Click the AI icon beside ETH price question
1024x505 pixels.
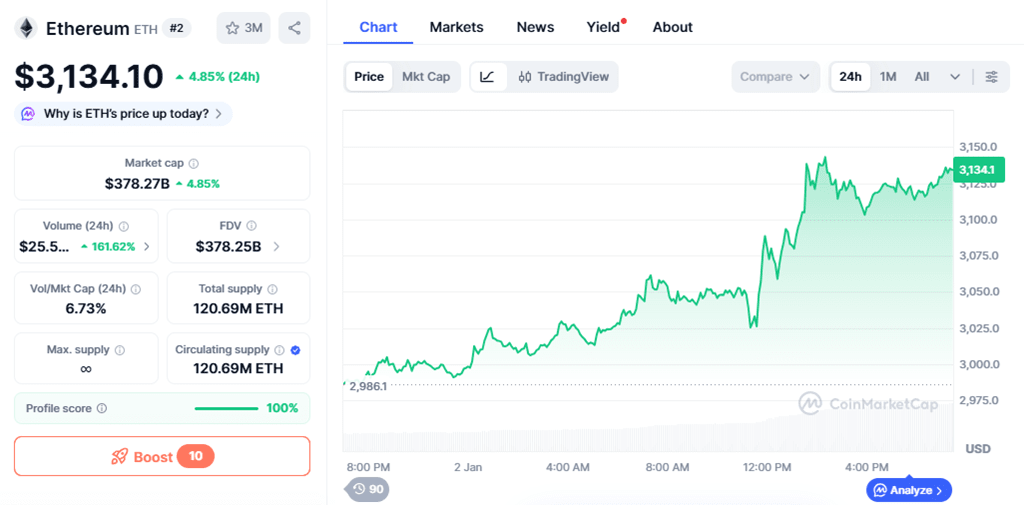[x=27, y=114]
